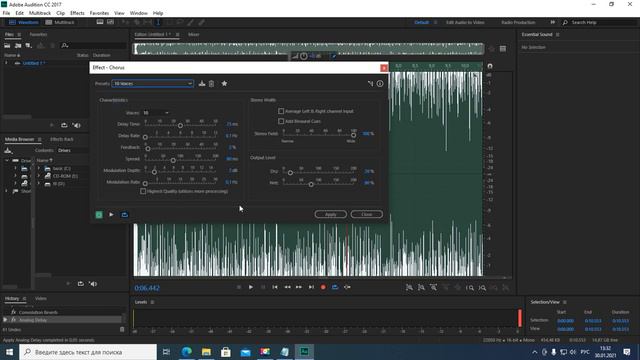Screen dimensions: 640x360
Task: Preview play button in Chorus dialog
Action: click(111, 214)
